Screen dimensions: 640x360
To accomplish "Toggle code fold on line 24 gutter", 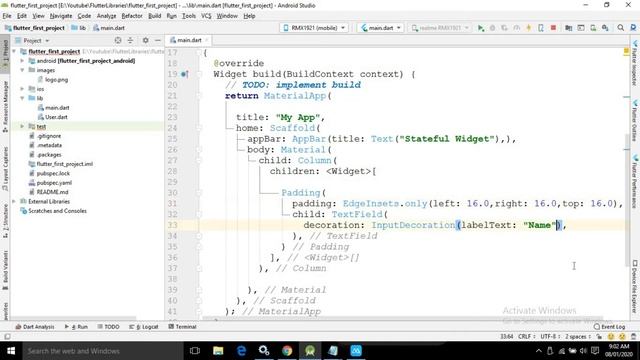I will click(199, 128).
